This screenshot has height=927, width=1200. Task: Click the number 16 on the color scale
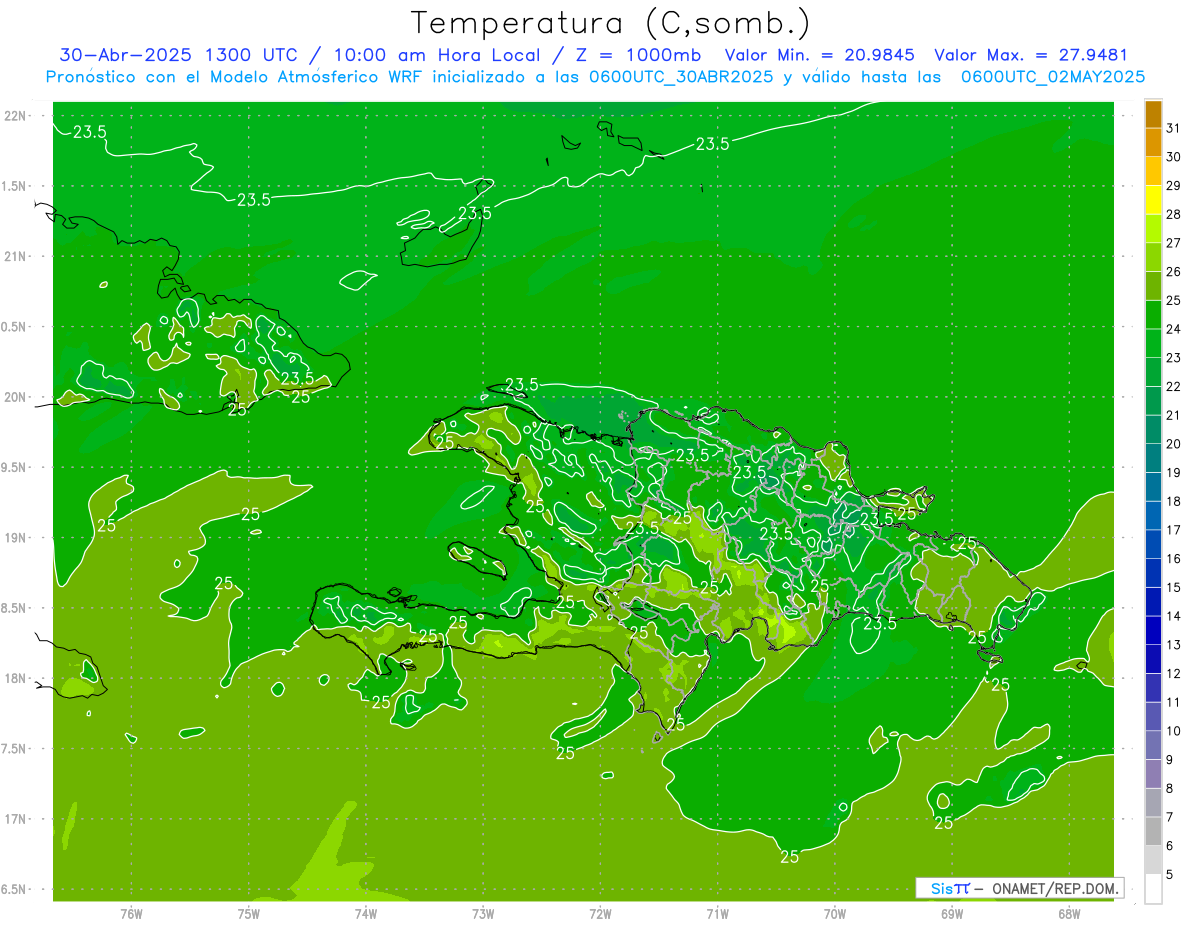[1174, 558]
